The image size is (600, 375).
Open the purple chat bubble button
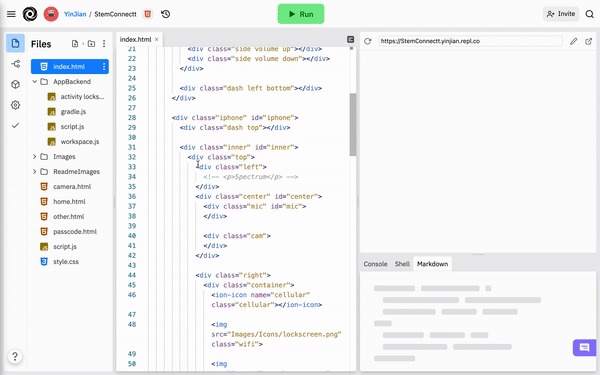[x=584, y=347]
